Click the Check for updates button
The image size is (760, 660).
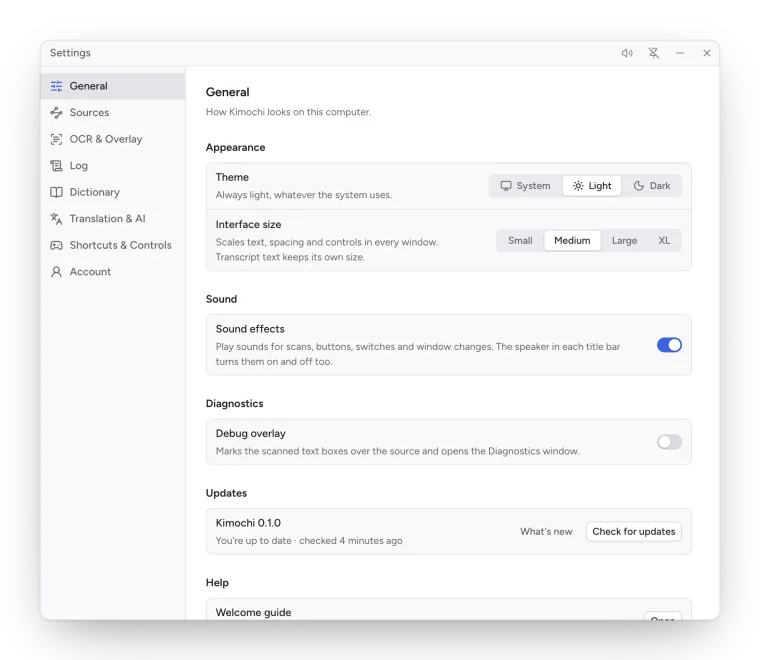point(633,532)
